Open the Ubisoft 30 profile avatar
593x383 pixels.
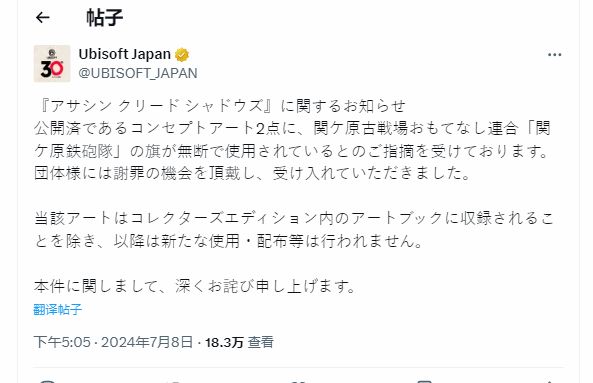pyautogui.click(x=52, y=64)
